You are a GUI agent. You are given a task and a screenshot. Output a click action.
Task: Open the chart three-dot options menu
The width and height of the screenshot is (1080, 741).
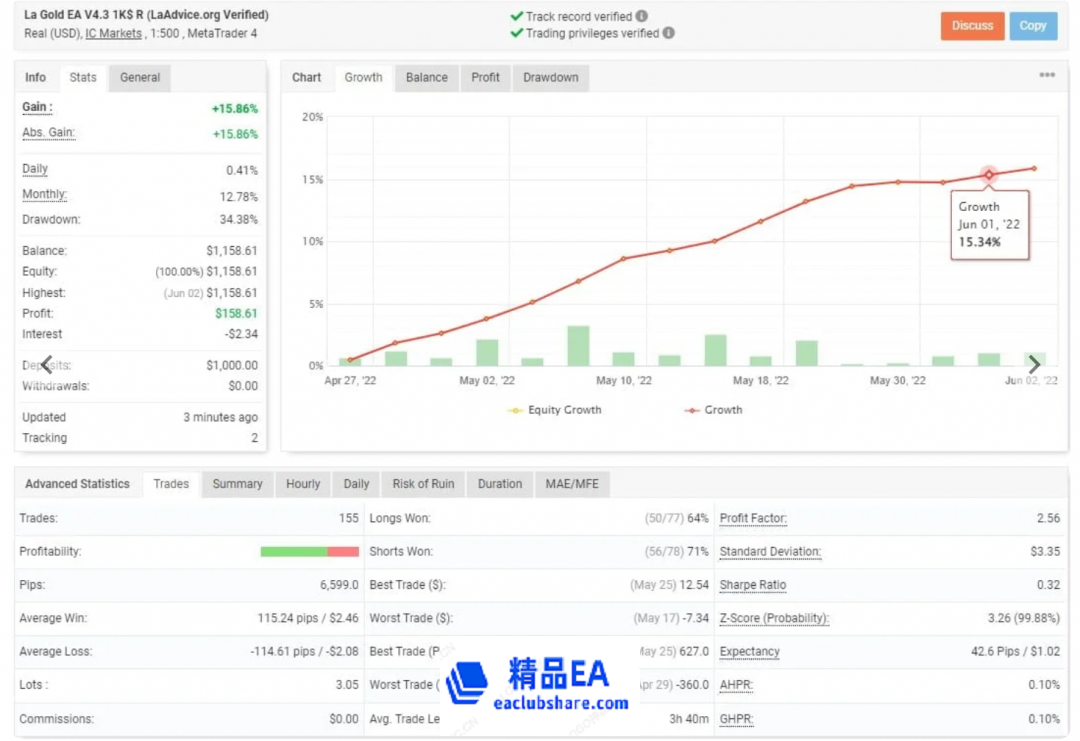pyautogui.click(x=1047, y=75)
